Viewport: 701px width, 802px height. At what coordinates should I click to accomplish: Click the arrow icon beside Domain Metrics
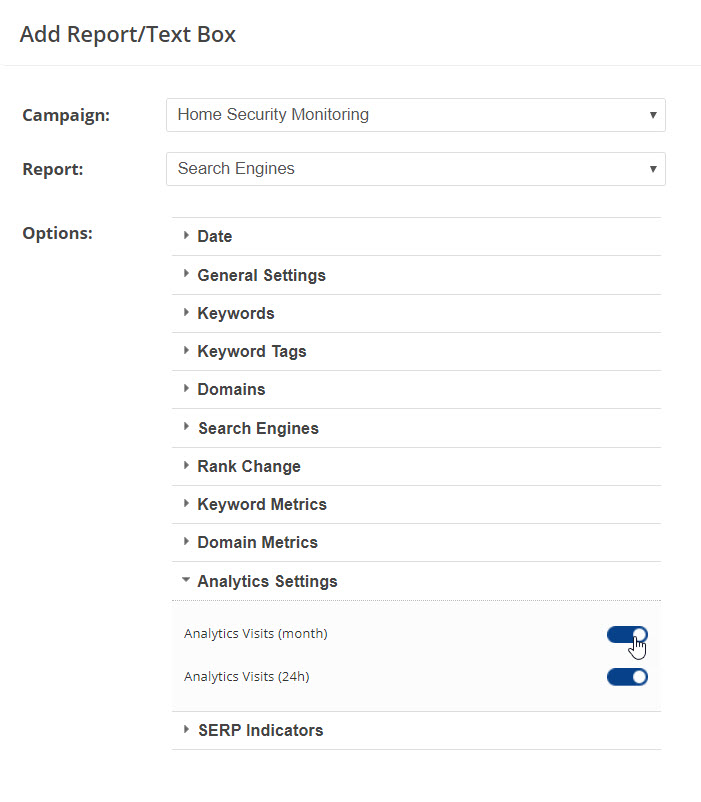pyautogui.click(x=186, y=541)
